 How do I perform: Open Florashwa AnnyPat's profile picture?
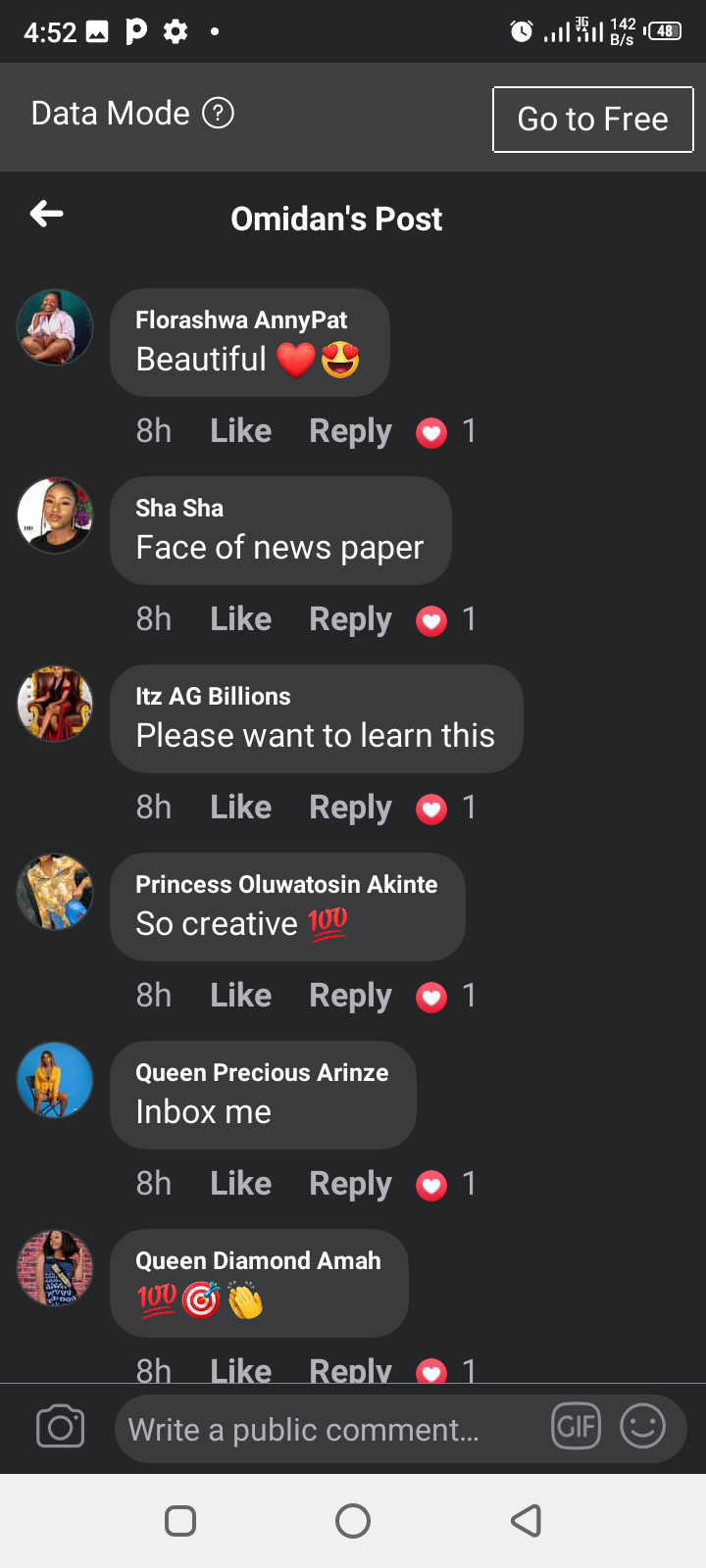pos(55,327)
